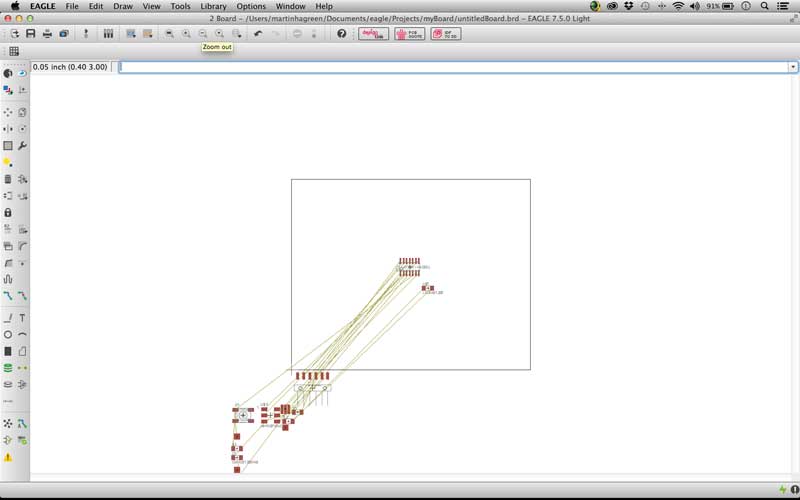Viewport: 800px width, 500px height.
Task: Select the Mirror tool
Action: point(8,129)
